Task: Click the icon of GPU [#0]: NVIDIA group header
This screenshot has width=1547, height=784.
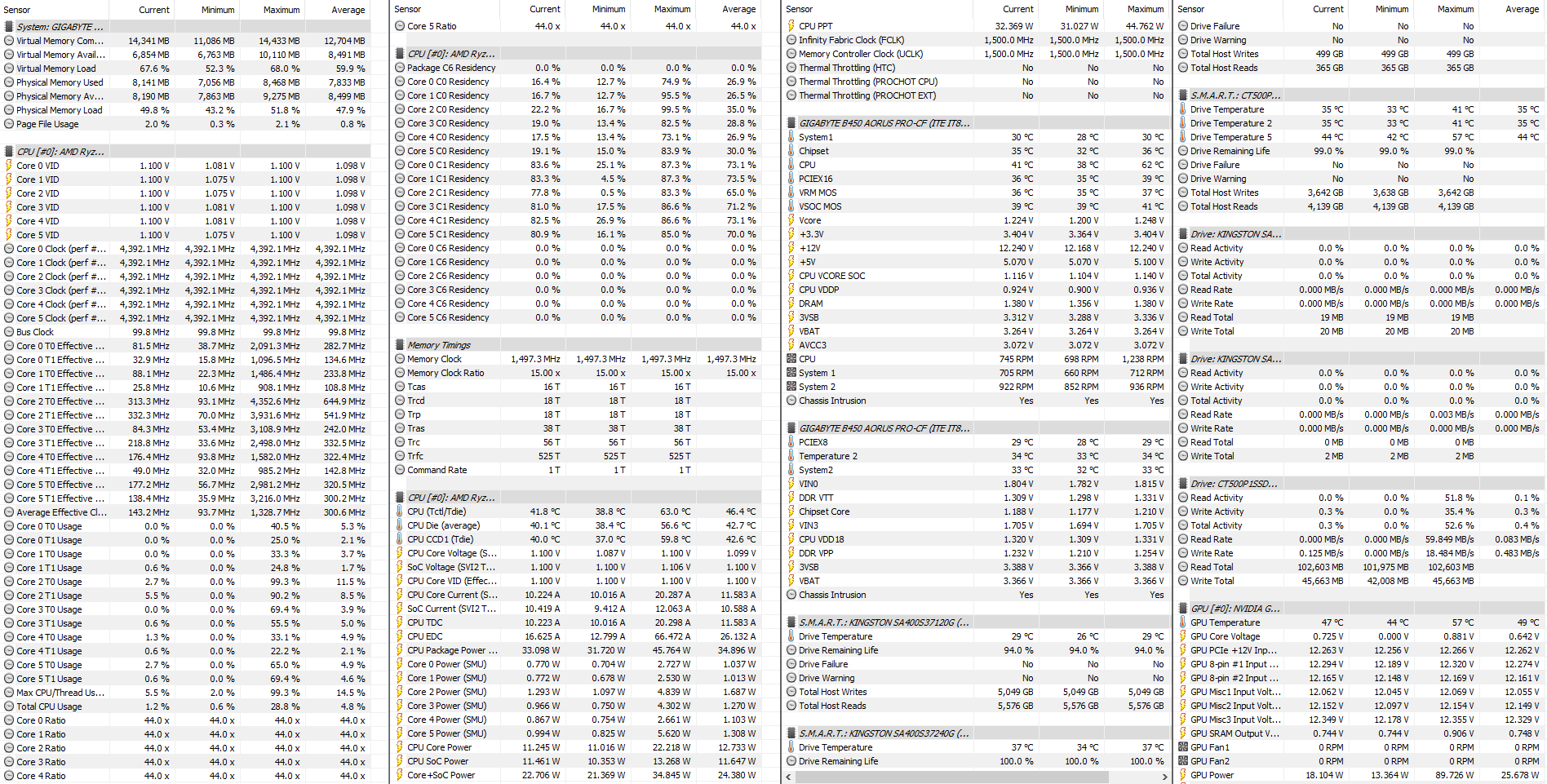Action: tap(1183, 609)
